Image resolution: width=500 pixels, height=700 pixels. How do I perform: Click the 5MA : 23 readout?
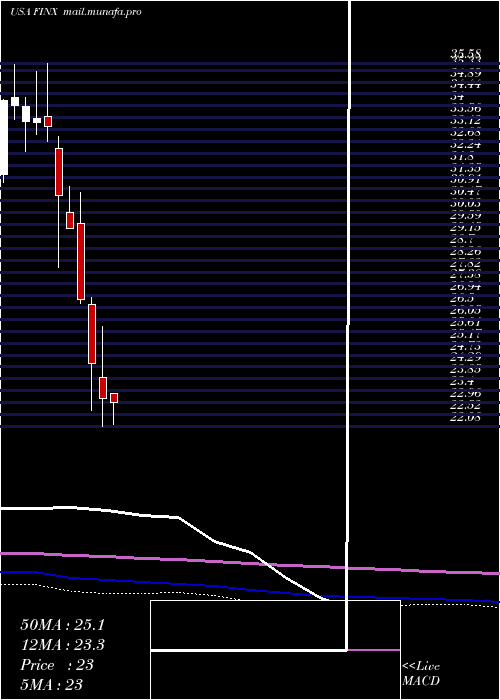pos(51,685)
